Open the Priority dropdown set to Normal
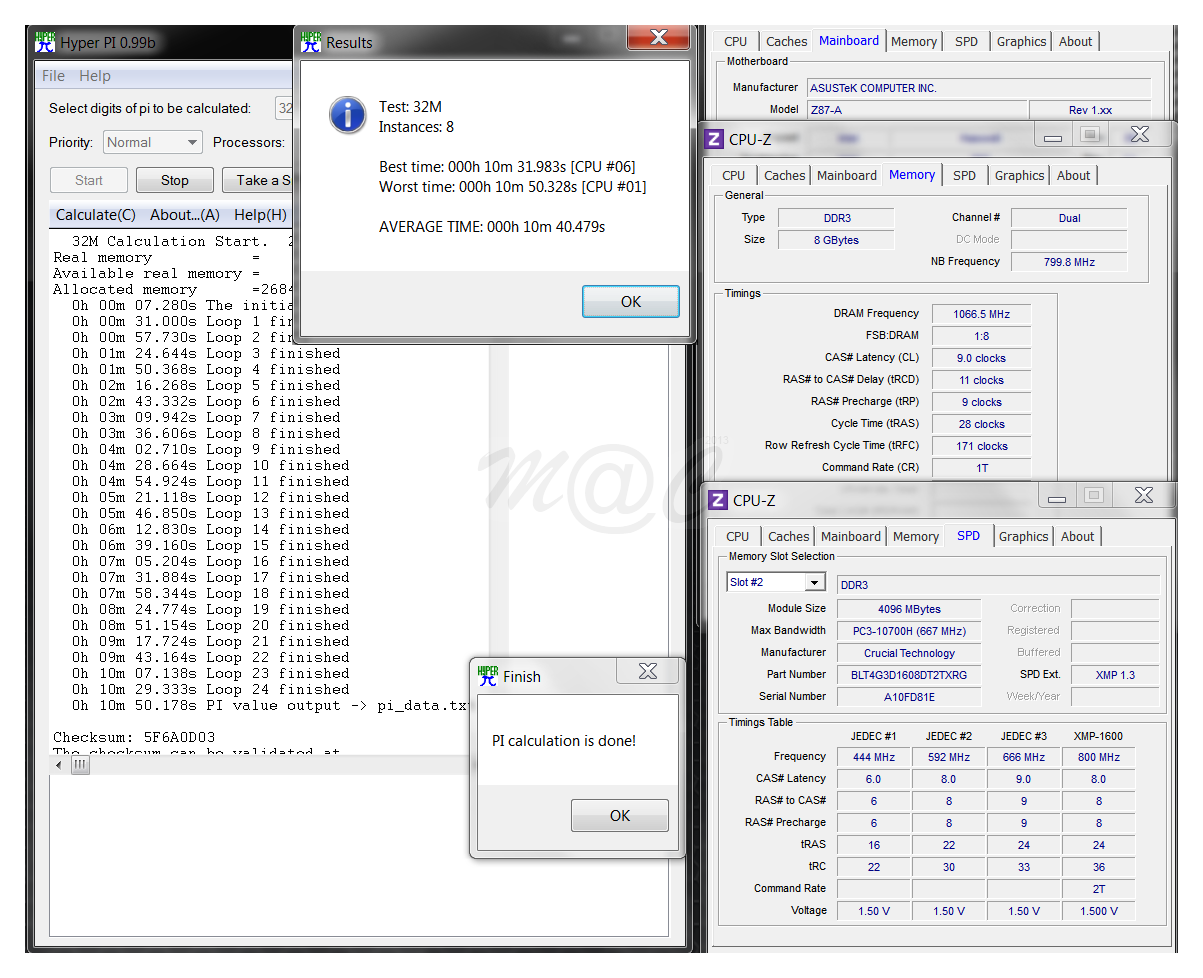The width and height of the screenshot is (1203, 978). point(152,142)
